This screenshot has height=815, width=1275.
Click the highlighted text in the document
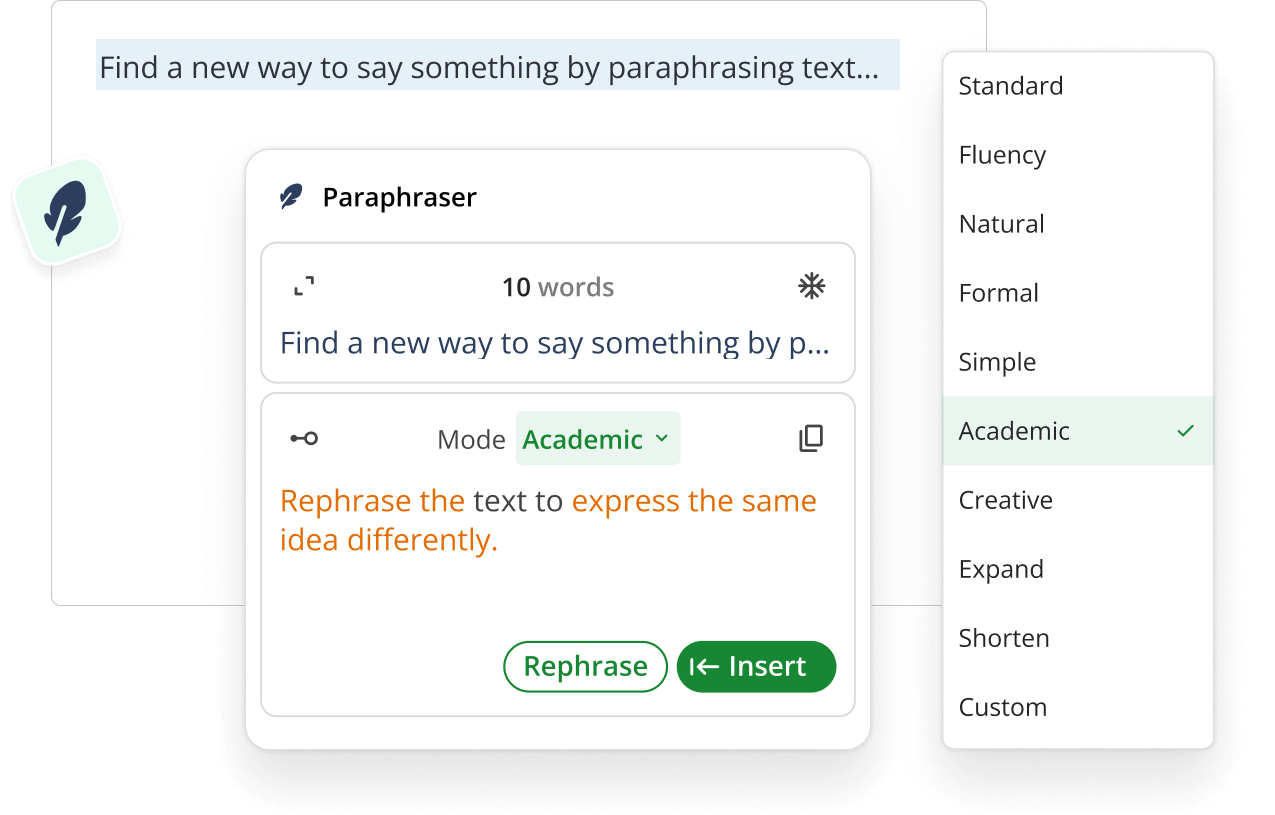489,68
